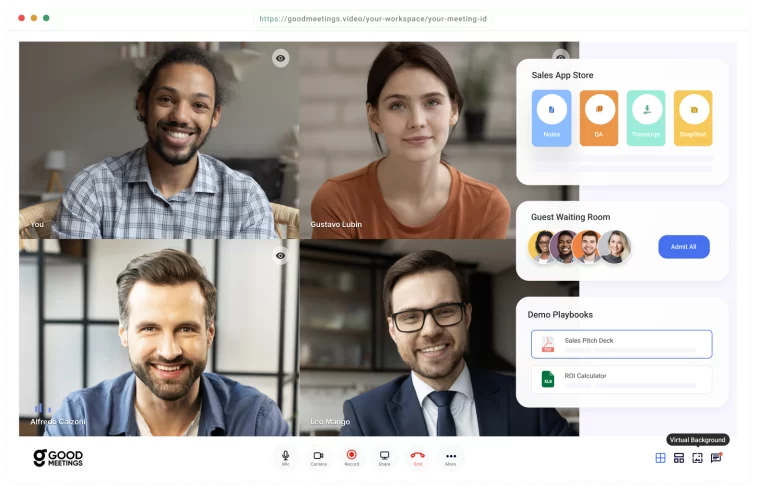Start recording with the Record button
The width and height of the screenshot is (758, 493).
point(351,456)
